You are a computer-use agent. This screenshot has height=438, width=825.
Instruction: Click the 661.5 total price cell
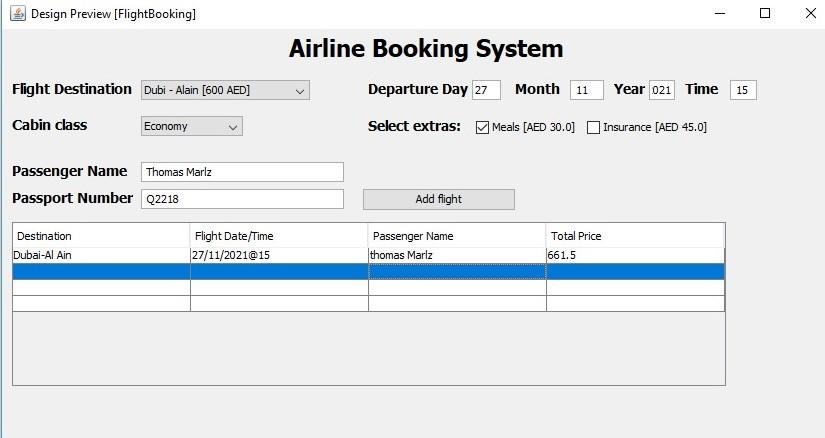pos(635,255)
